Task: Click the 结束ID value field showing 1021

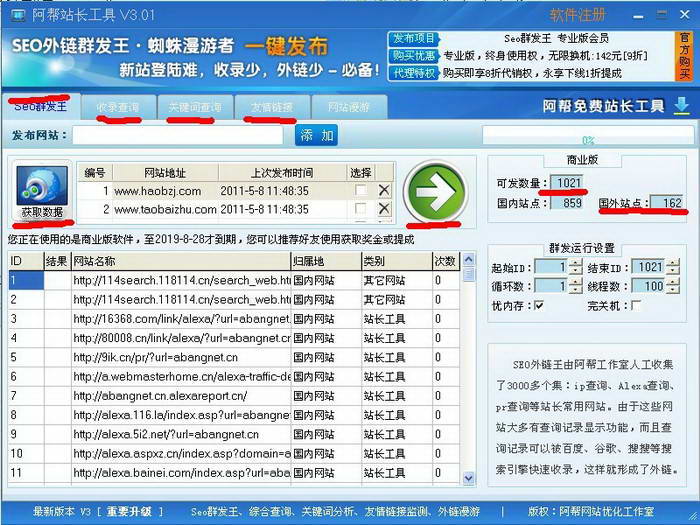Action: click(x=649, y=267)
